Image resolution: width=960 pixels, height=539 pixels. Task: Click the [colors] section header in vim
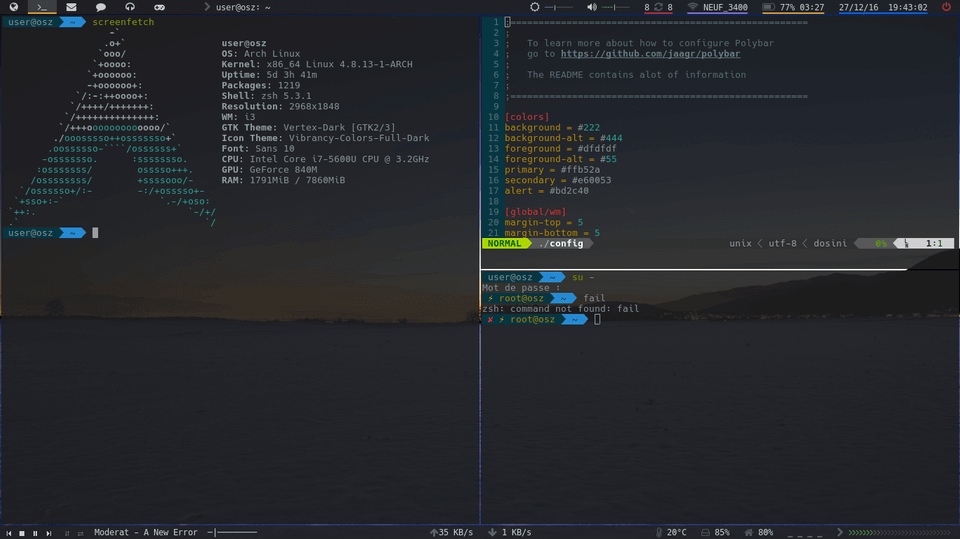527,116
